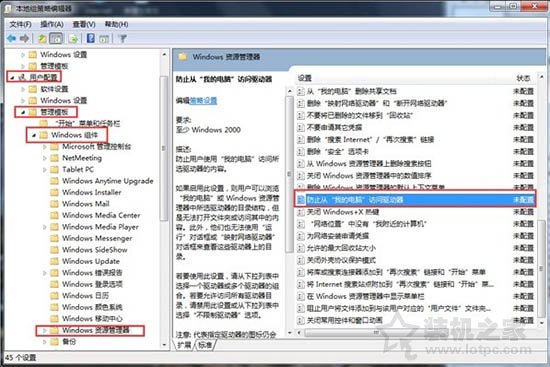Toggle the Show/Hide Console Tree toolbar icon
This screenshot has width=550, height=367.
click(56, 38)
